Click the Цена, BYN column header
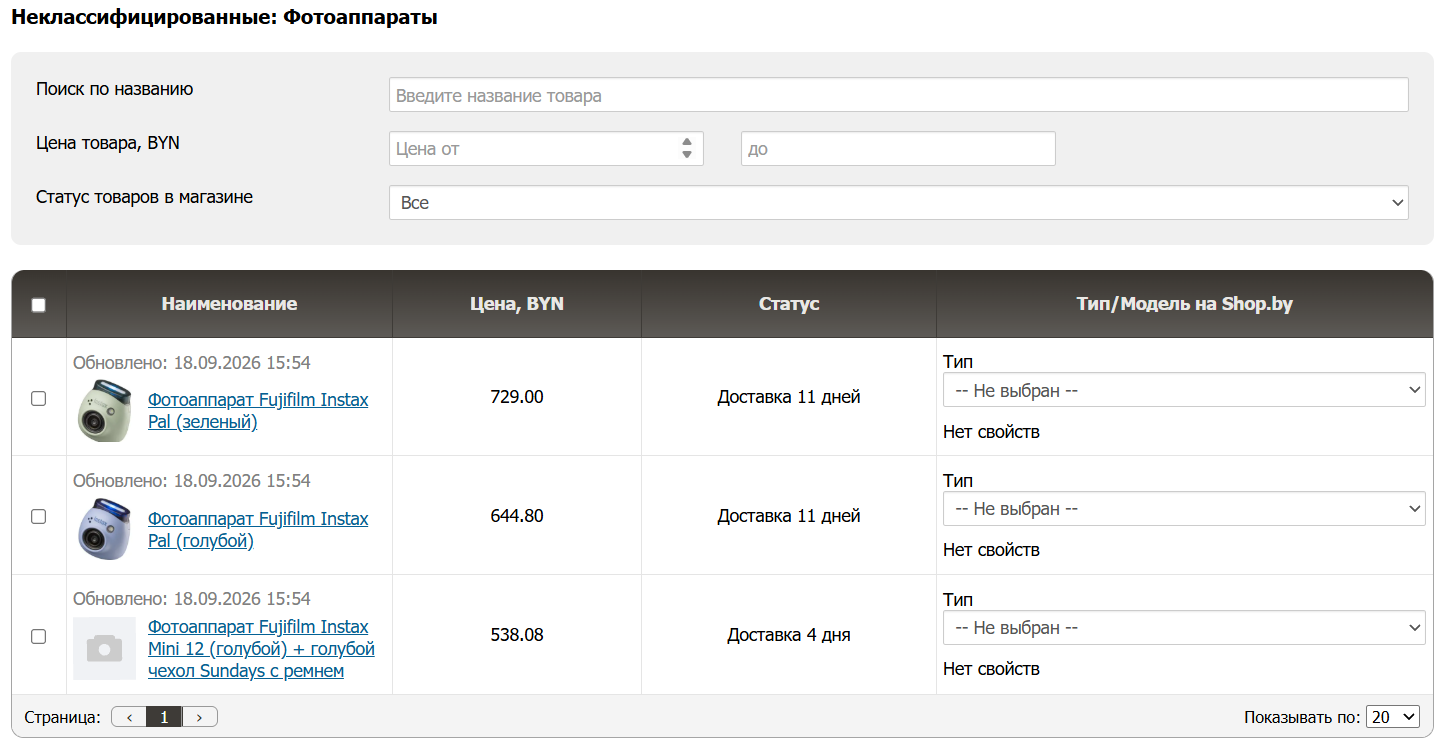This screenshot has height=755, width=1442. click(517, 304)
